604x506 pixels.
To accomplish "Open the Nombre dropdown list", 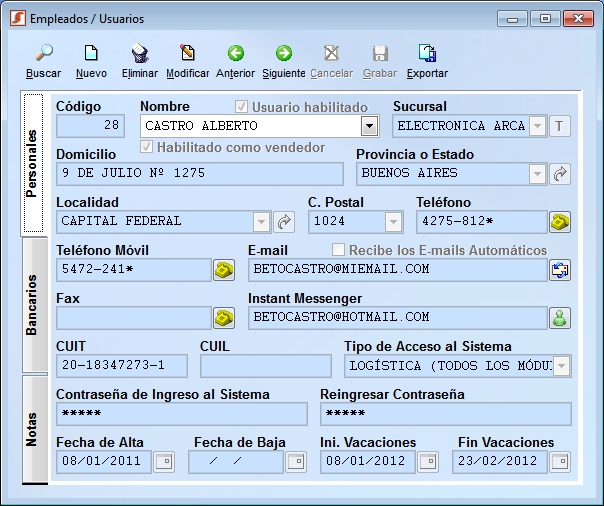I will tap(370, 126).
